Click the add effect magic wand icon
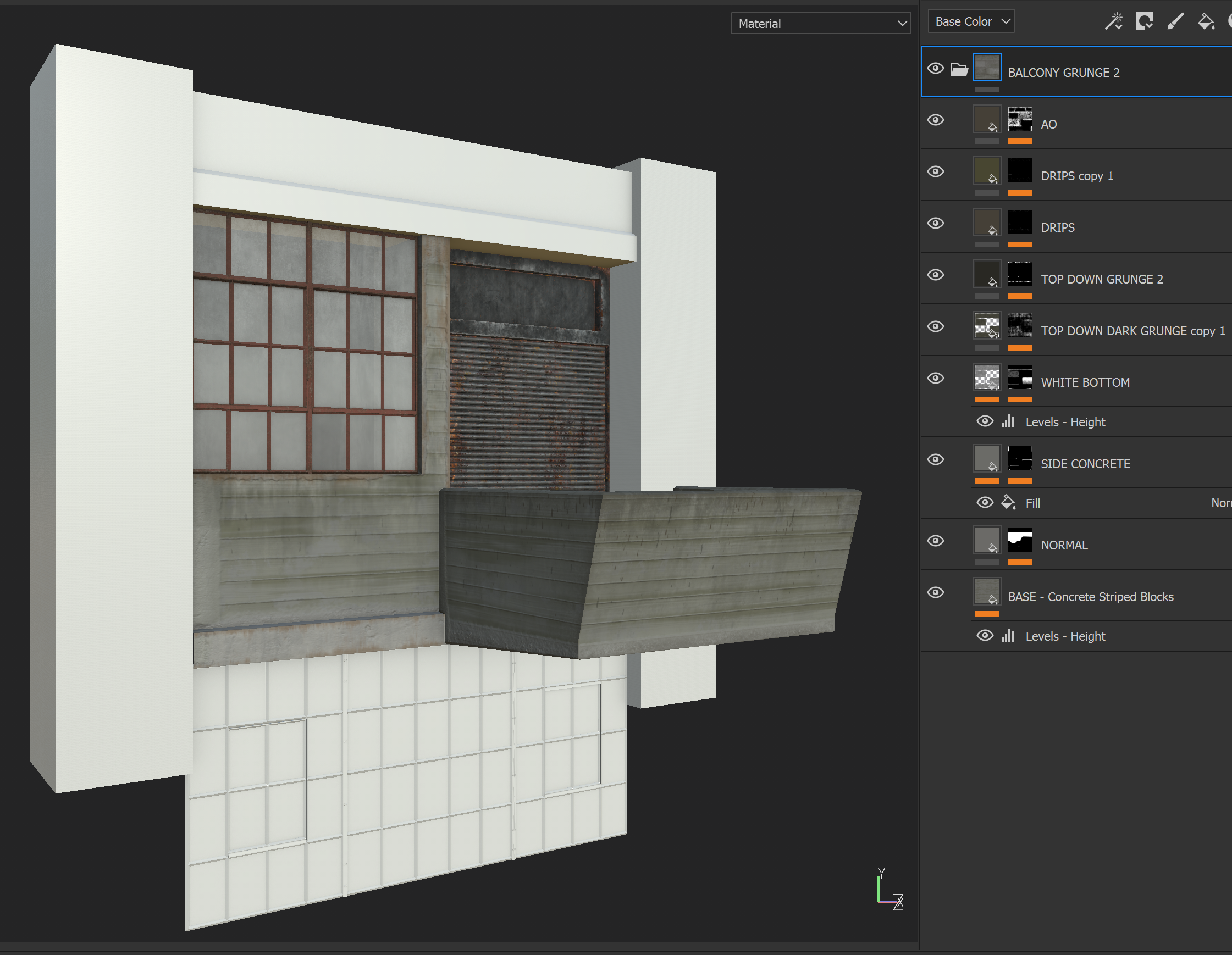Screen dimensions: 1232x955 pos(1113,21)
